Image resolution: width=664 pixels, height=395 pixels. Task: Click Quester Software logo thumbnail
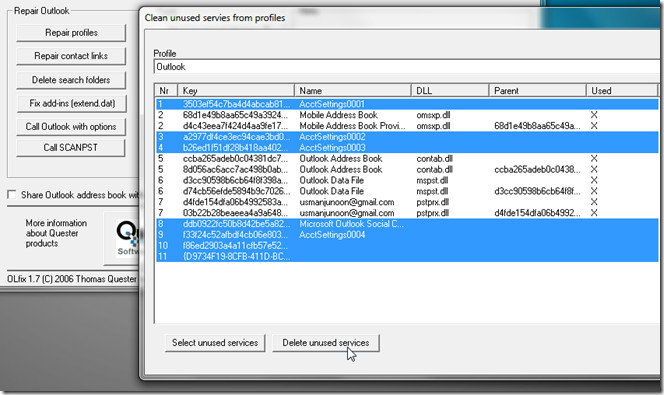point(127,238)
